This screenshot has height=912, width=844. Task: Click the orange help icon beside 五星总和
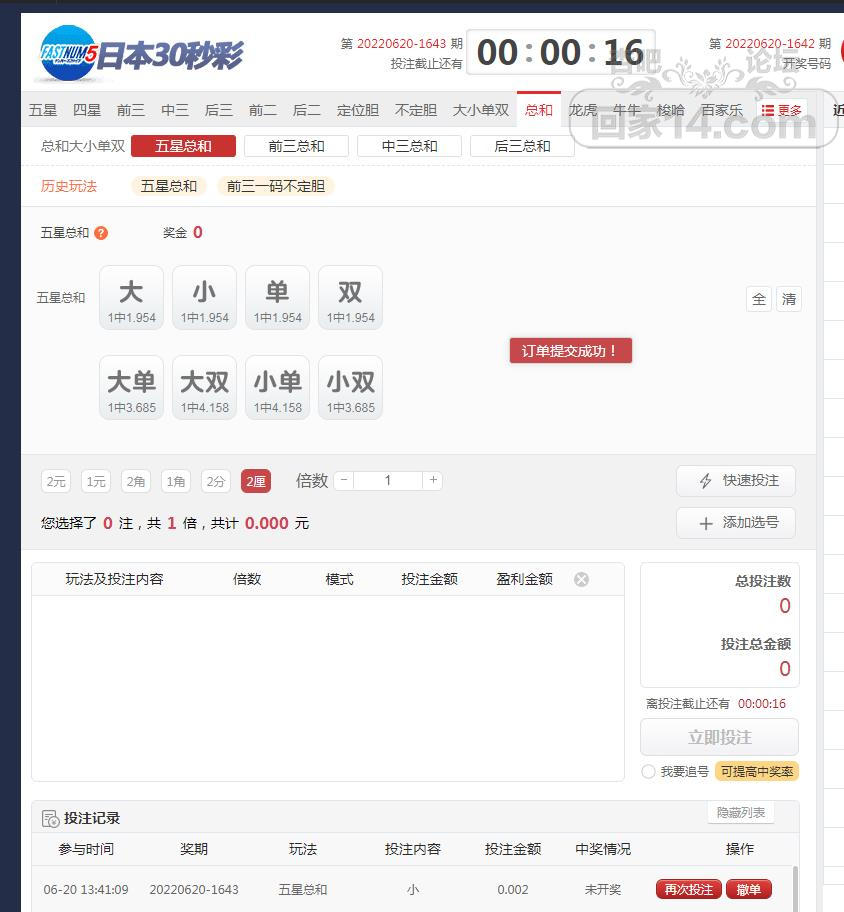101,233
